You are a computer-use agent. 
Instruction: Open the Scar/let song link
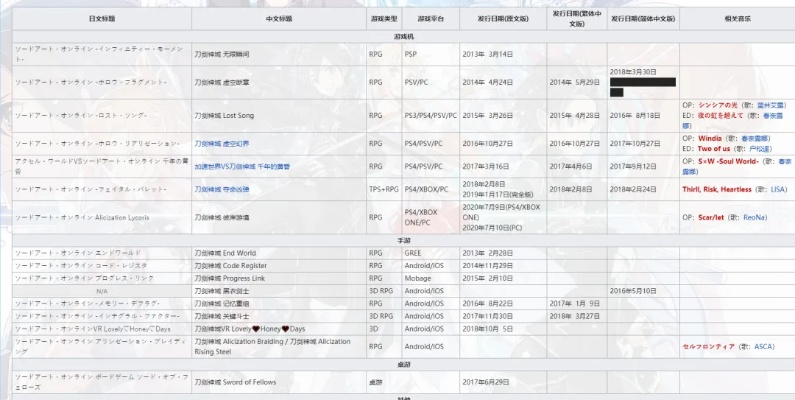(711, 217)
